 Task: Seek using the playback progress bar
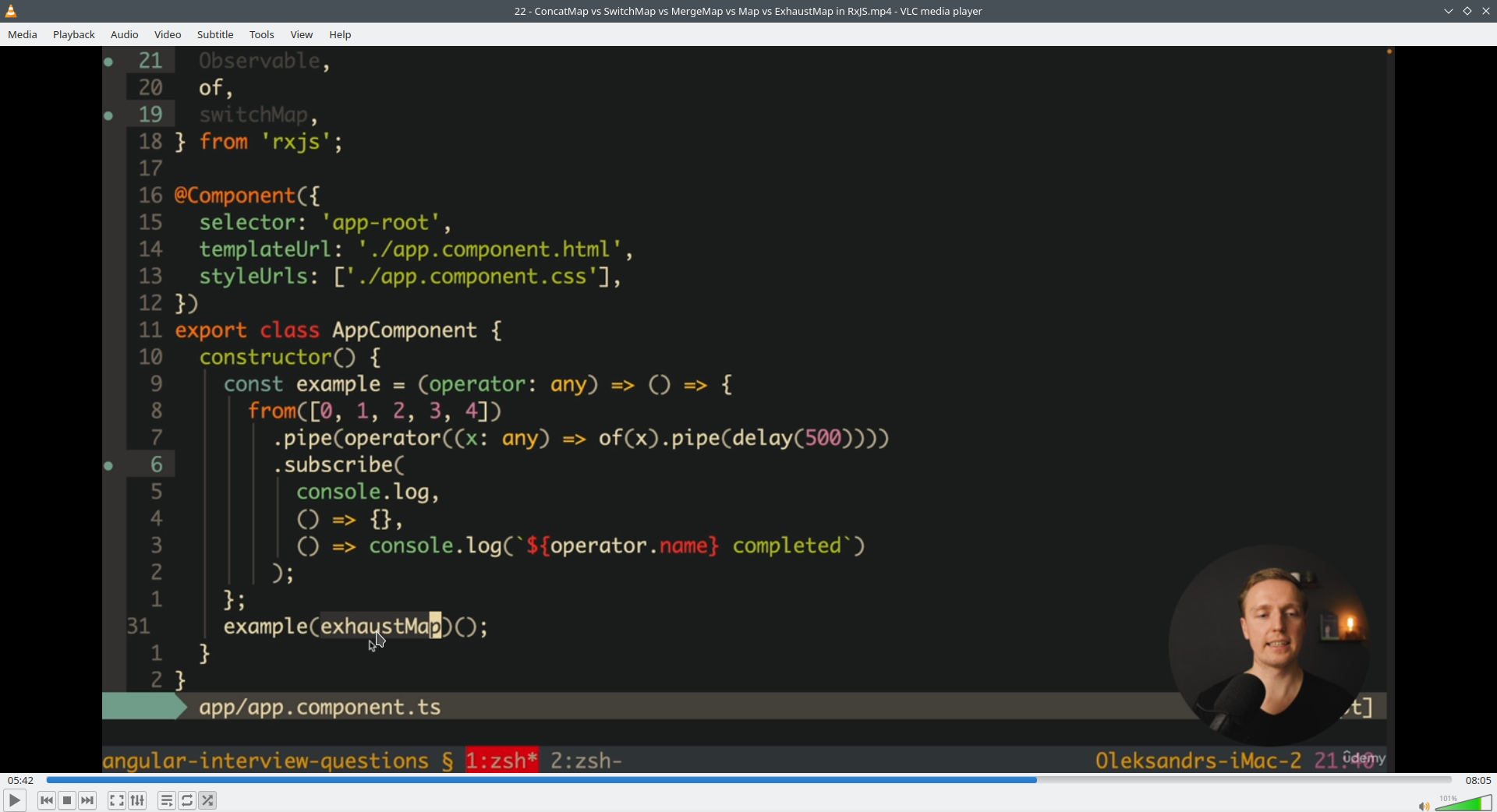pos(748,779)
